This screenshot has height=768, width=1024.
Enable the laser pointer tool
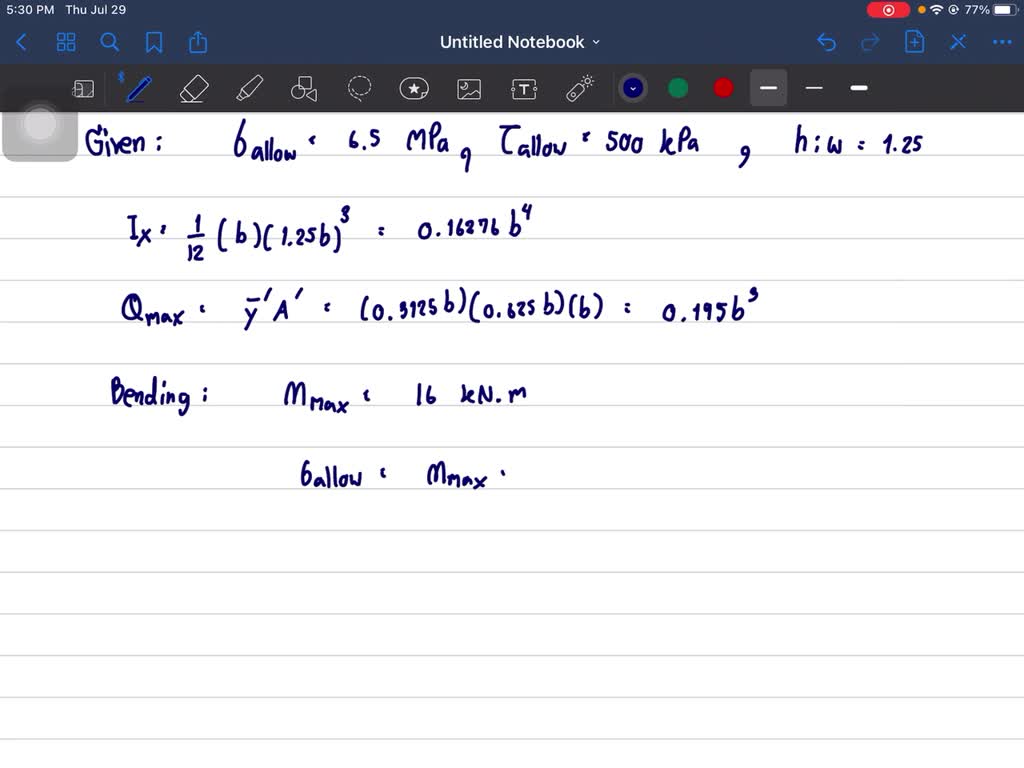tap(579, 88)
